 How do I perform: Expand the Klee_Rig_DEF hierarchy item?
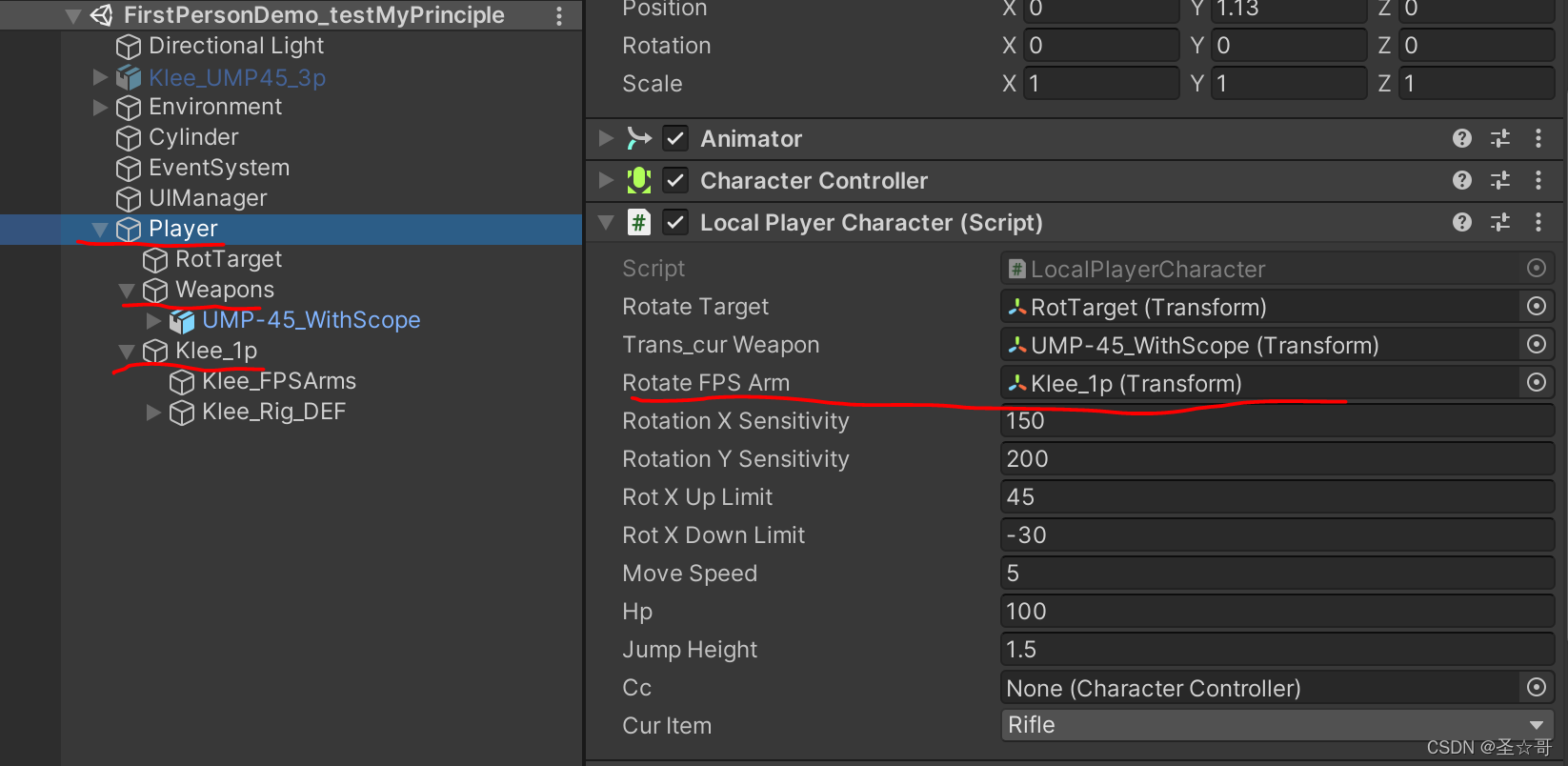click(x=153, y=413)
